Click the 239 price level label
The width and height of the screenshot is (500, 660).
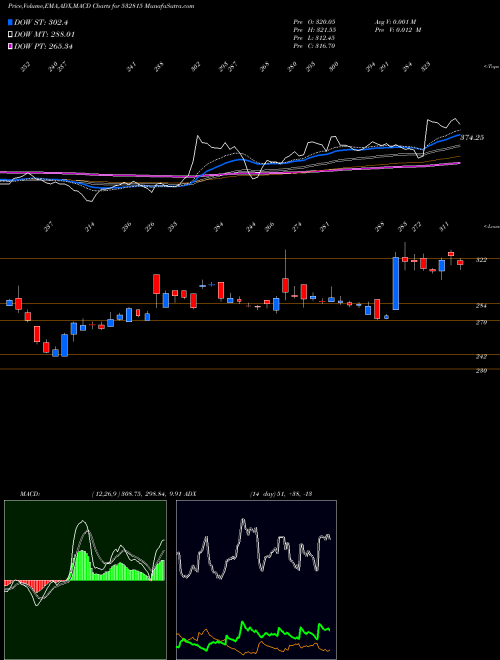tap(481, 371)
